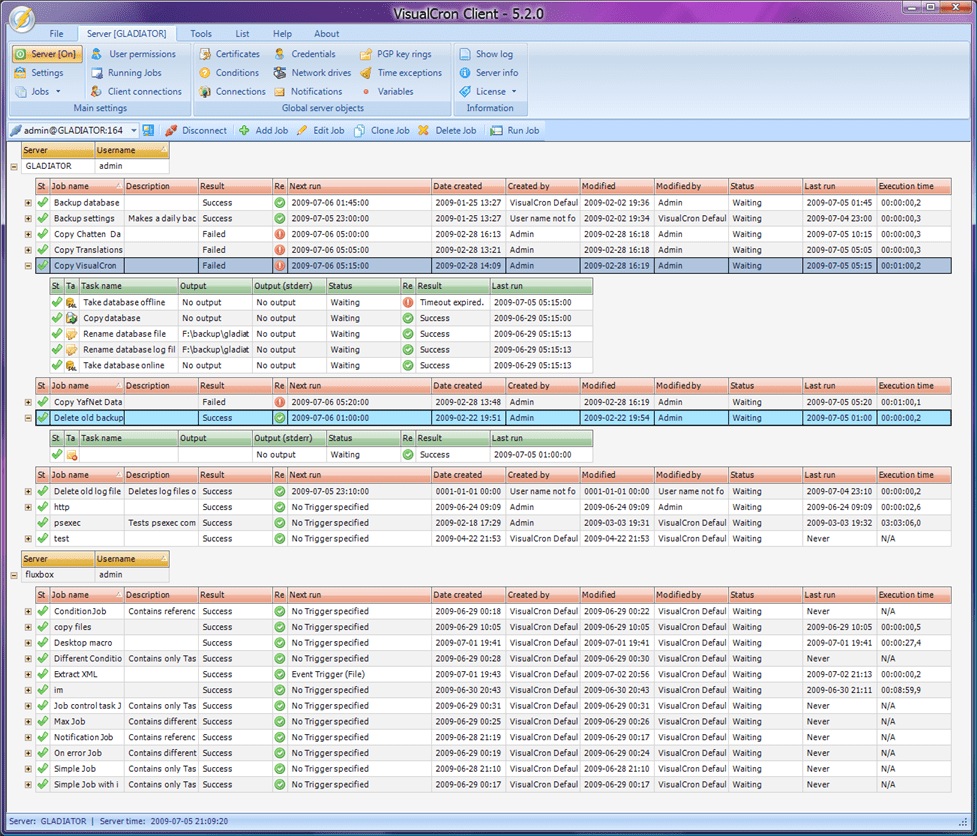
Task: Toggle status checkmark for Take database offline task
Action: 57,302
